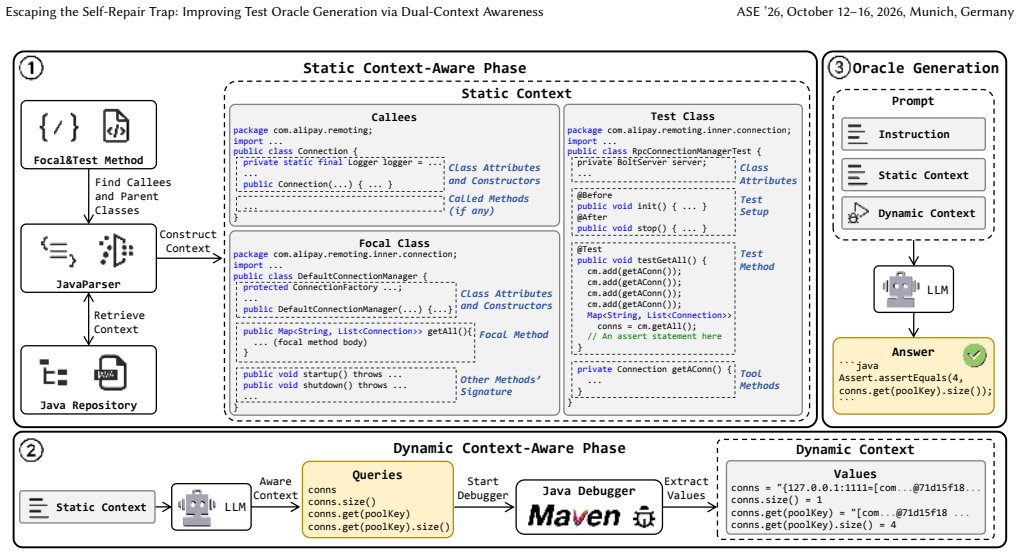Click the 'Callees' panel heading
This screenshot has width=1021, height=555.
393,117
